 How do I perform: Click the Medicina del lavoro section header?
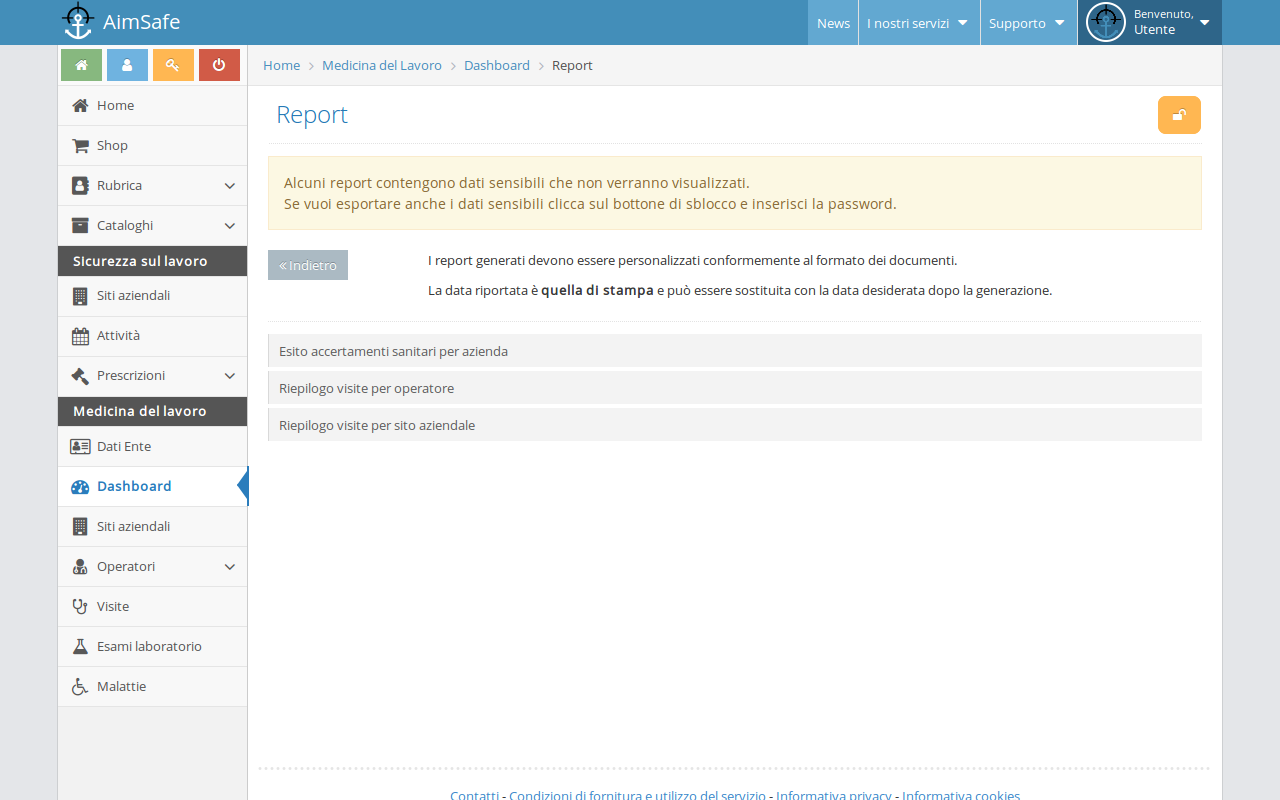[x=152, y=411]
